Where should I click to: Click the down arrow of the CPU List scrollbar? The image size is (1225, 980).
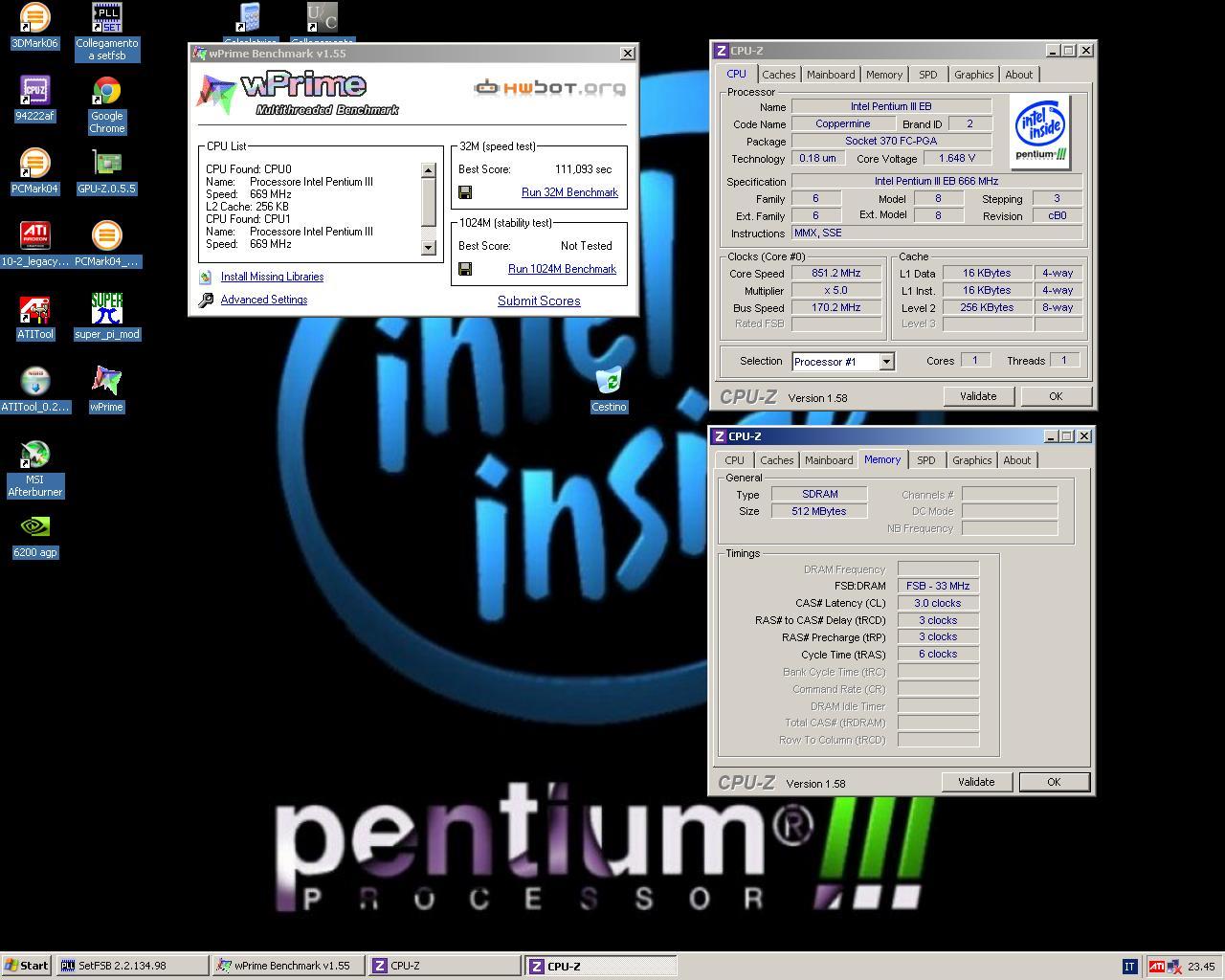428,248
